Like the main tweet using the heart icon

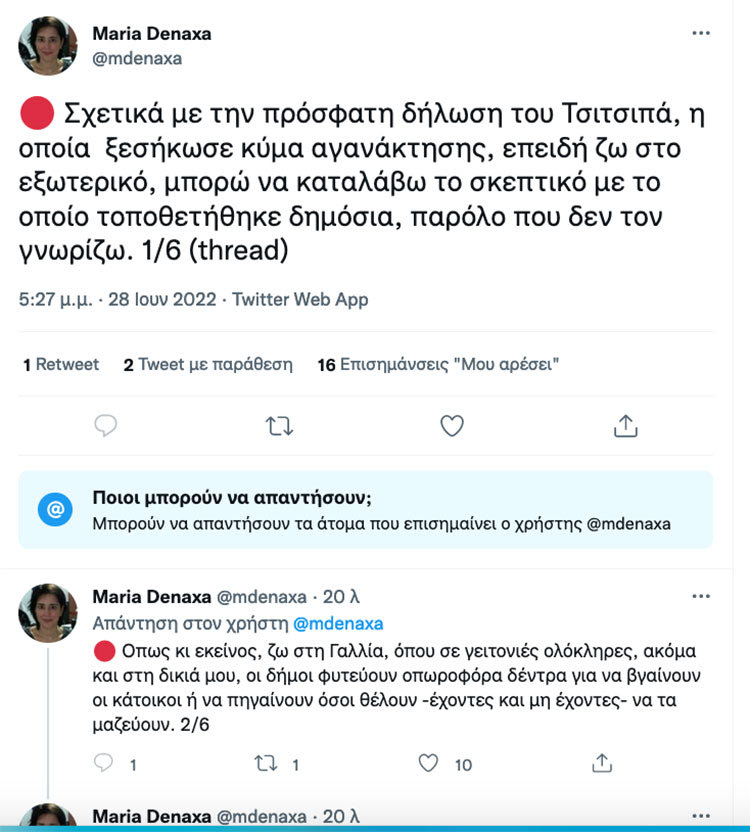click(x=452, y=424)
